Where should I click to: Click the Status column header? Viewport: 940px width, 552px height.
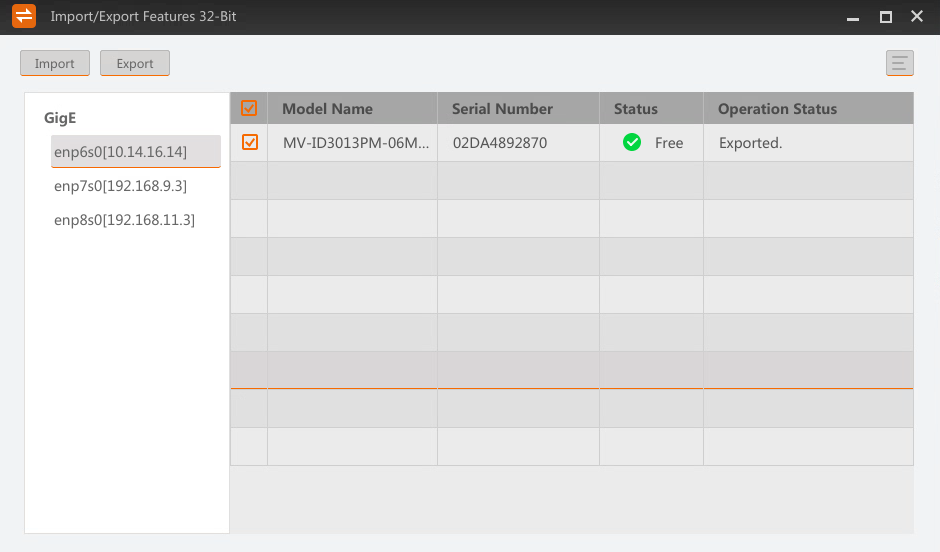click(x=636, y=109)
